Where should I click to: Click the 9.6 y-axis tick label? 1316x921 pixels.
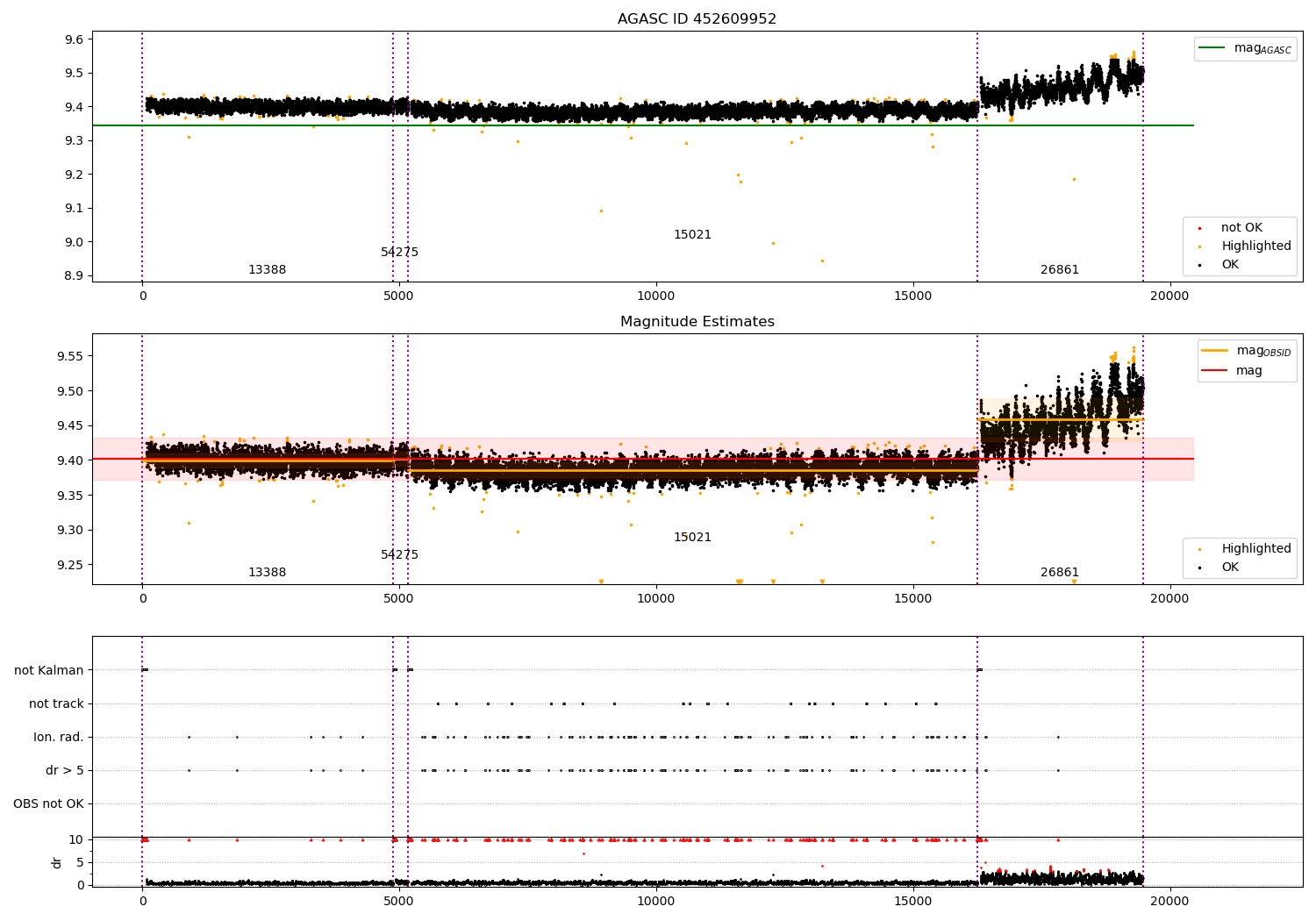click(x=74, y=39)
